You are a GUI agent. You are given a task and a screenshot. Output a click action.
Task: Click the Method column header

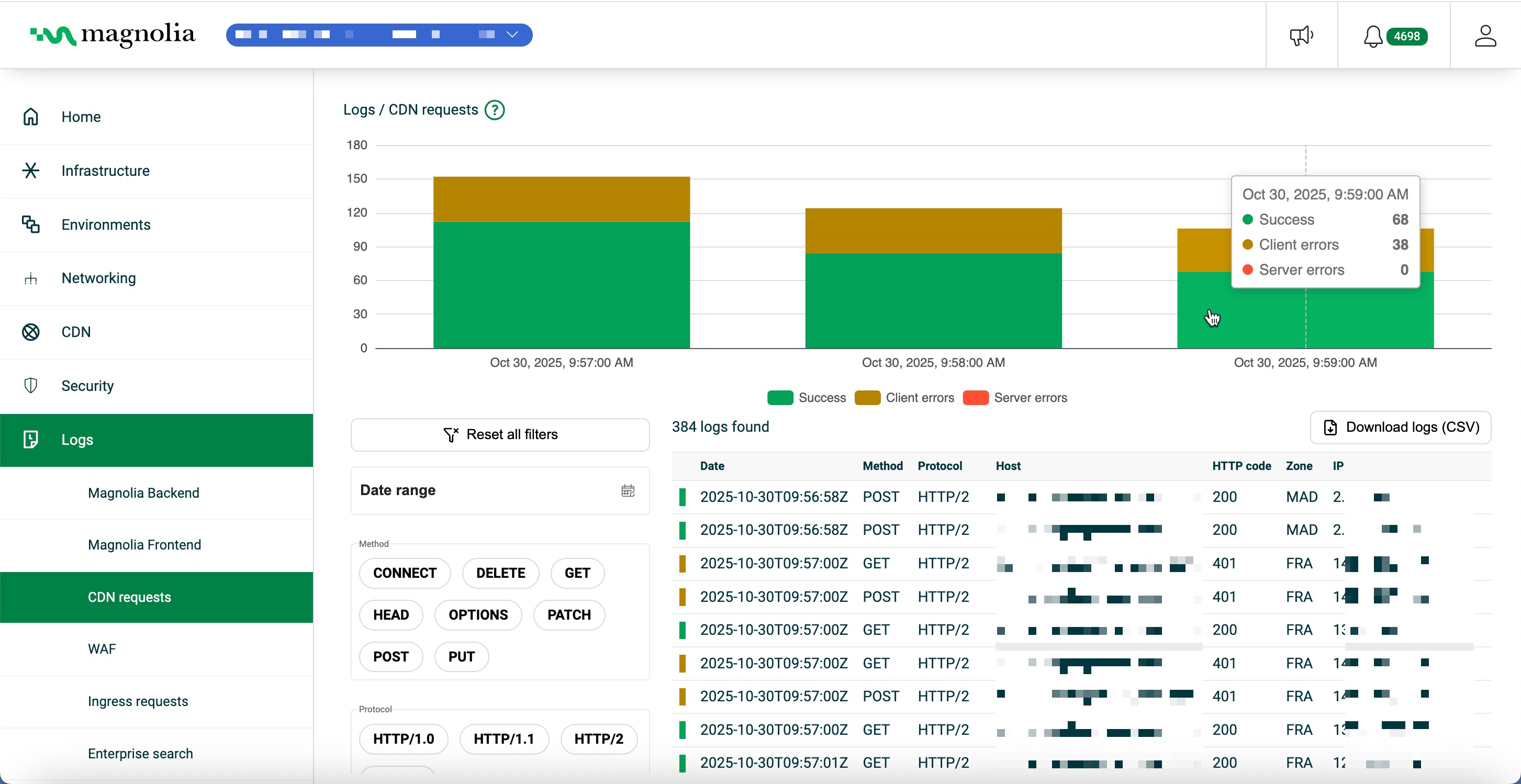(883, 466)
